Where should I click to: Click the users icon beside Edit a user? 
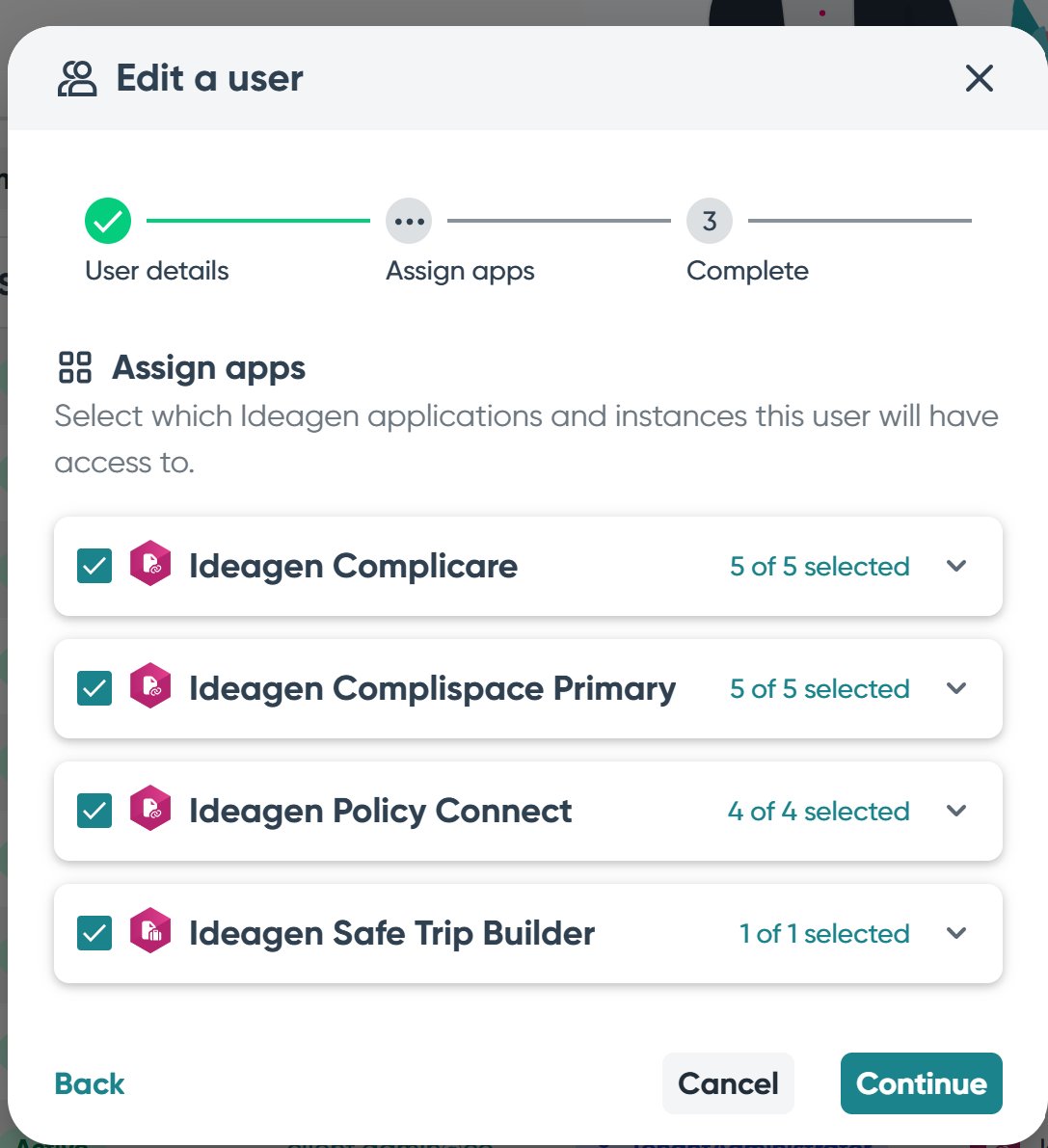(x=77, y=78)
